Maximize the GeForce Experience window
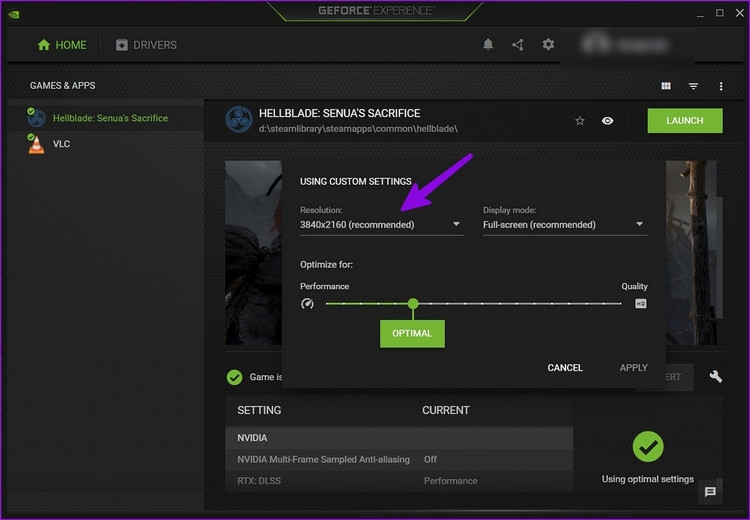The image size is (750, 520). 719,13
